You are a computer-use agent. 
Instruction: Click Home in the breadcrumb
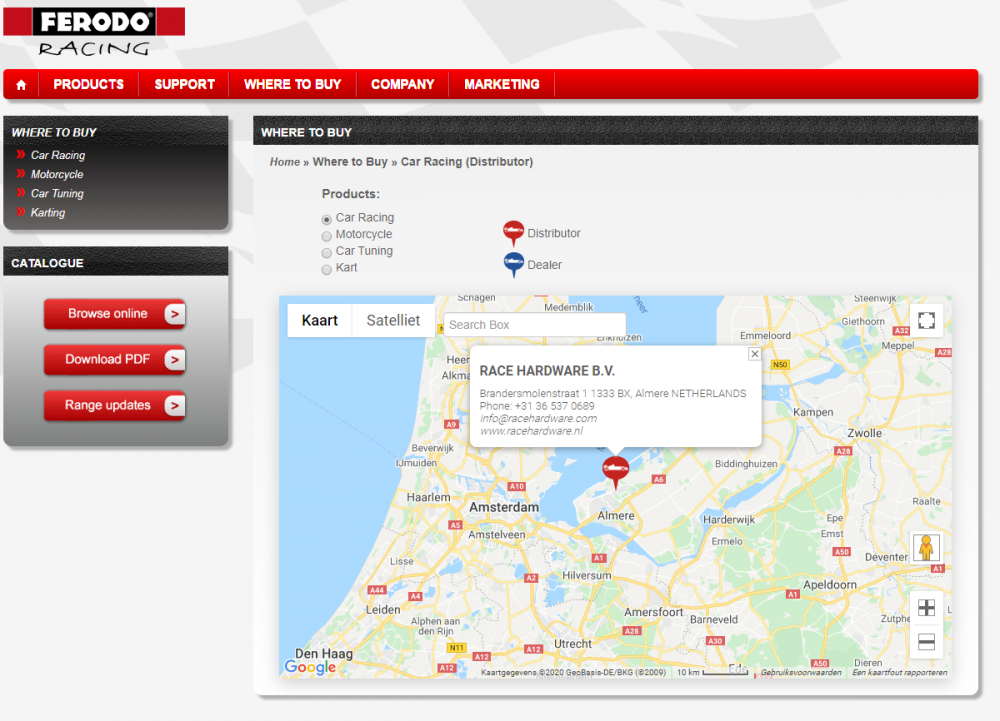[284, 162]
